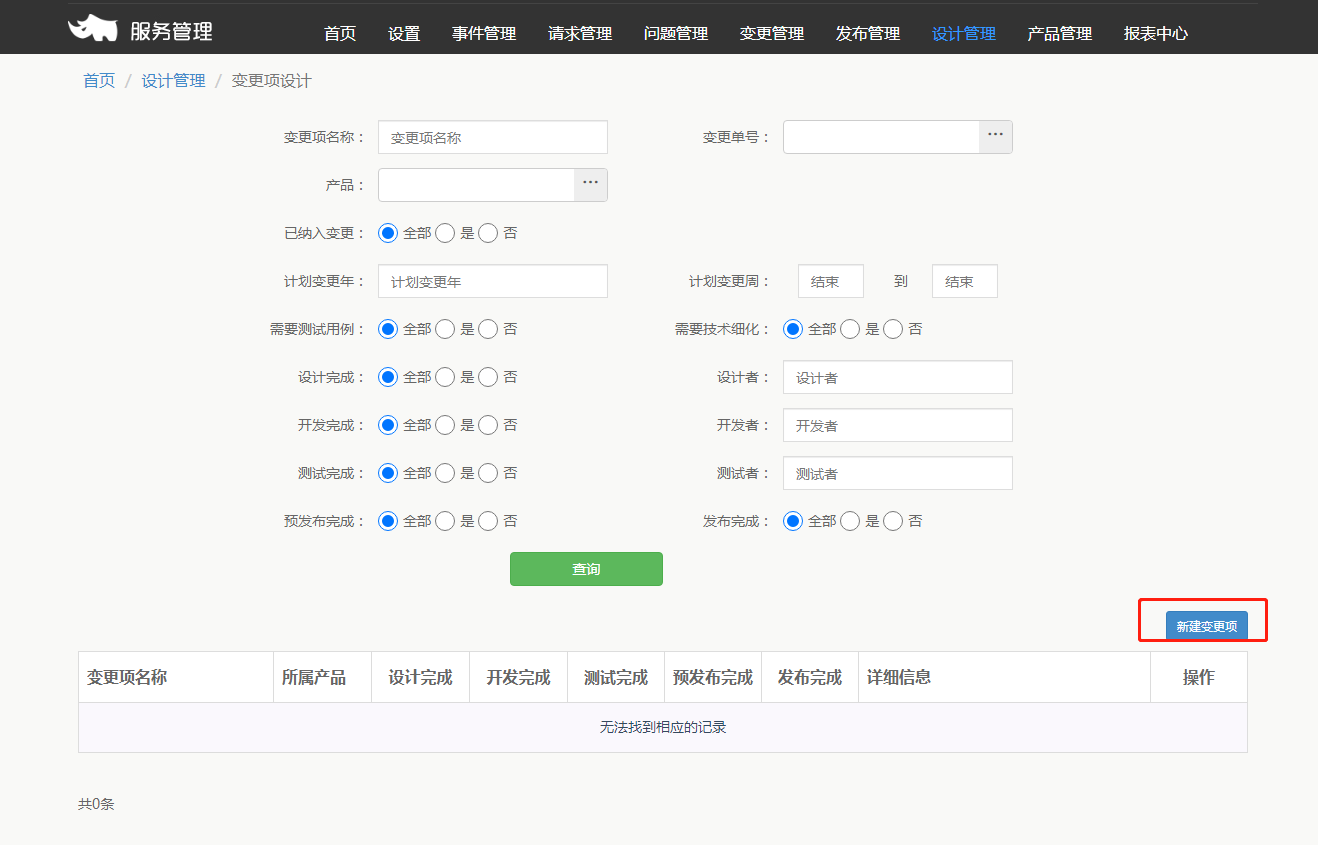This screenshot has height=845, width=1318.
Task: Select 设计完成 是 radio button
Action: click(x=445, y=377)
